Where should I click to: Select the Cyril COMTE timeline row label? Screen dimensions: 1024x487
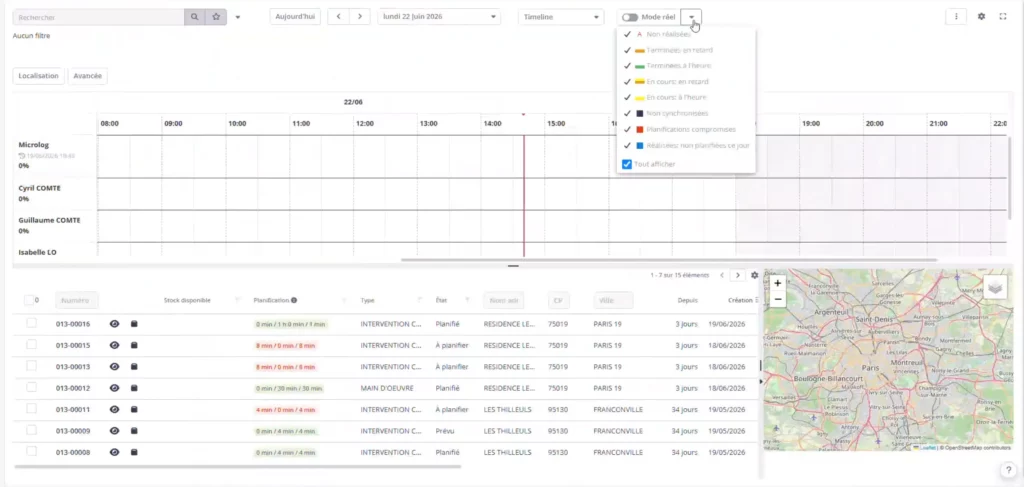pyautogui.click(x=39, y=188)
